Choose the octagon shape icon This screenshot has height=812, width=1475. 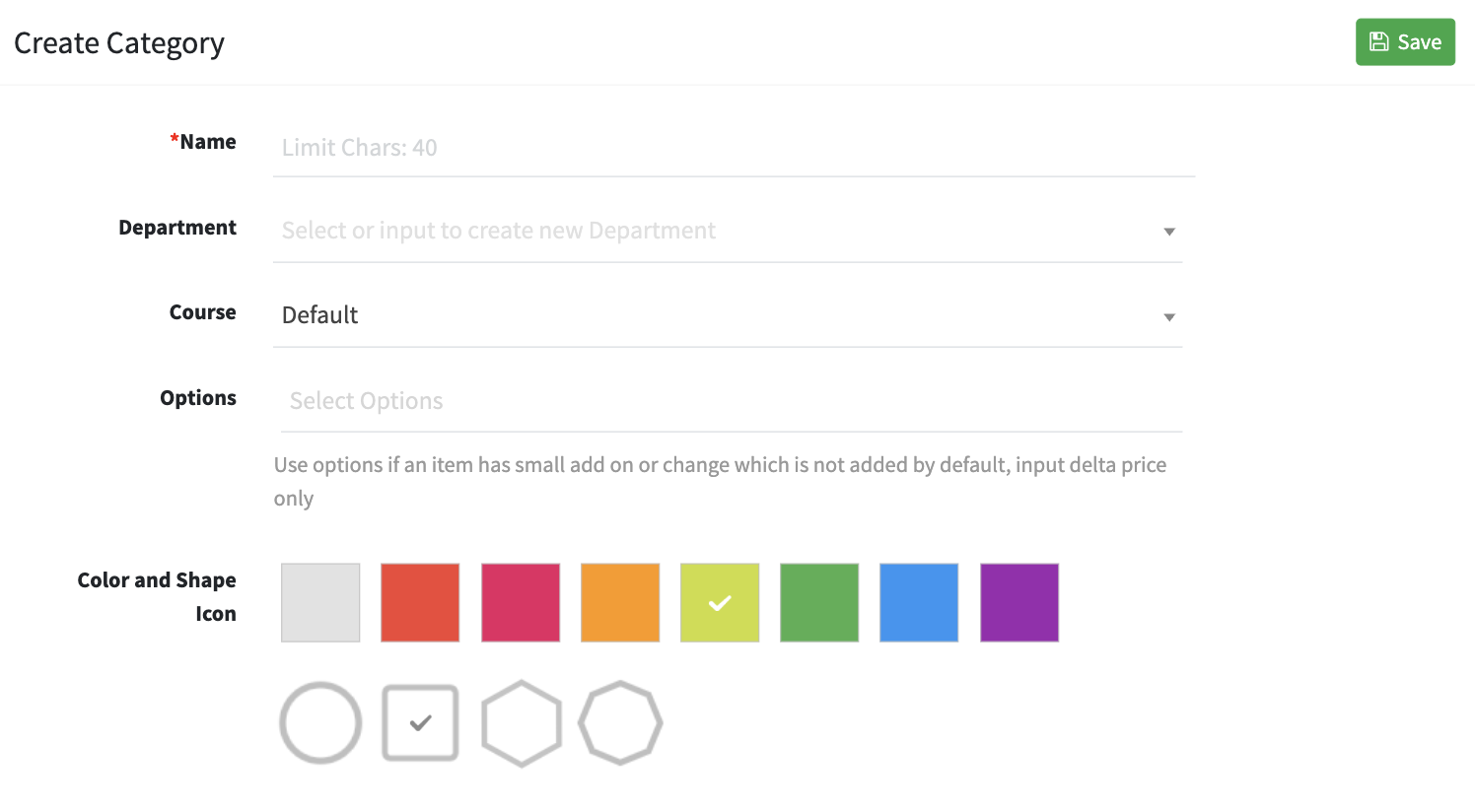(620, 722)
